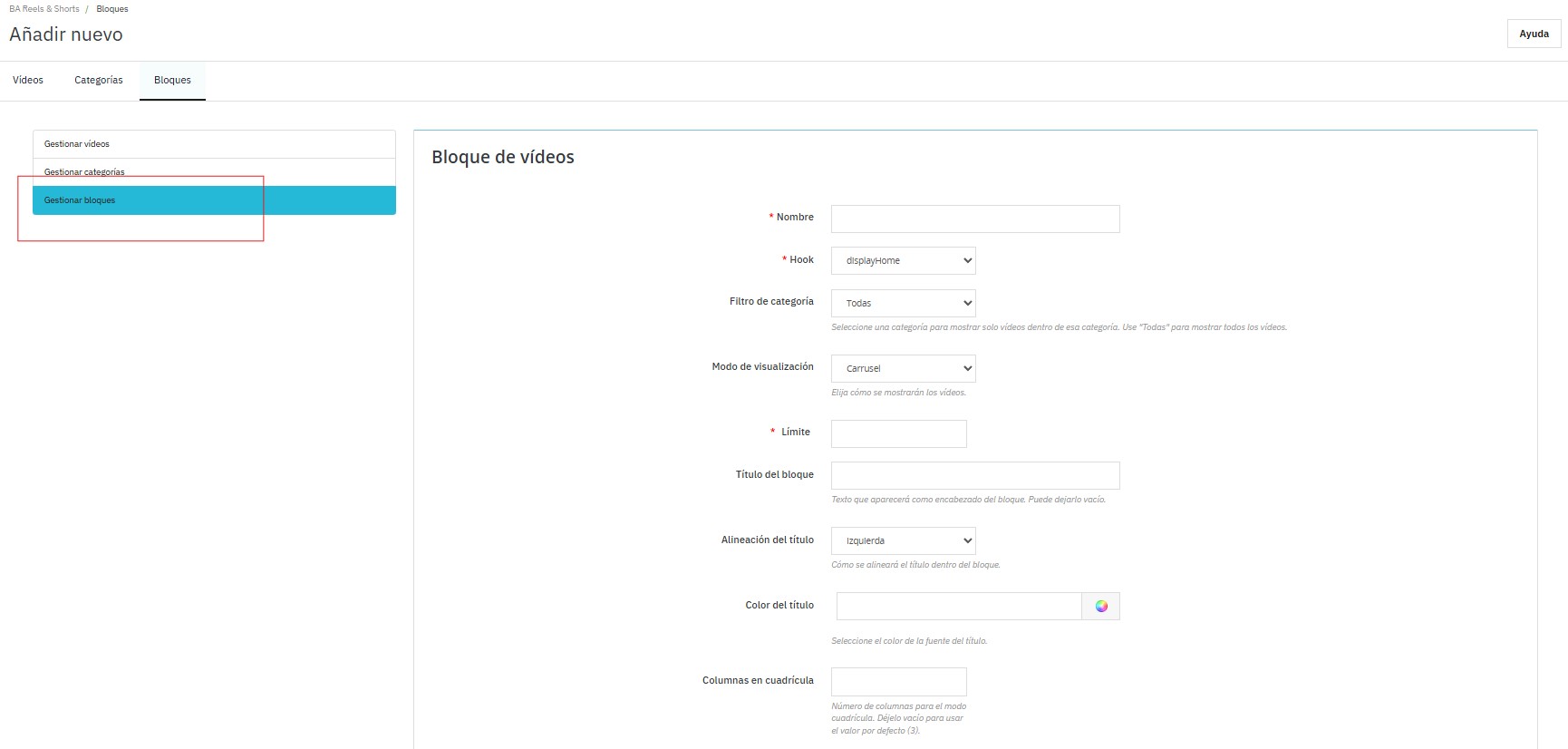
Task: Click the Bloques breadcrumb item
Action: click(112, 9)
